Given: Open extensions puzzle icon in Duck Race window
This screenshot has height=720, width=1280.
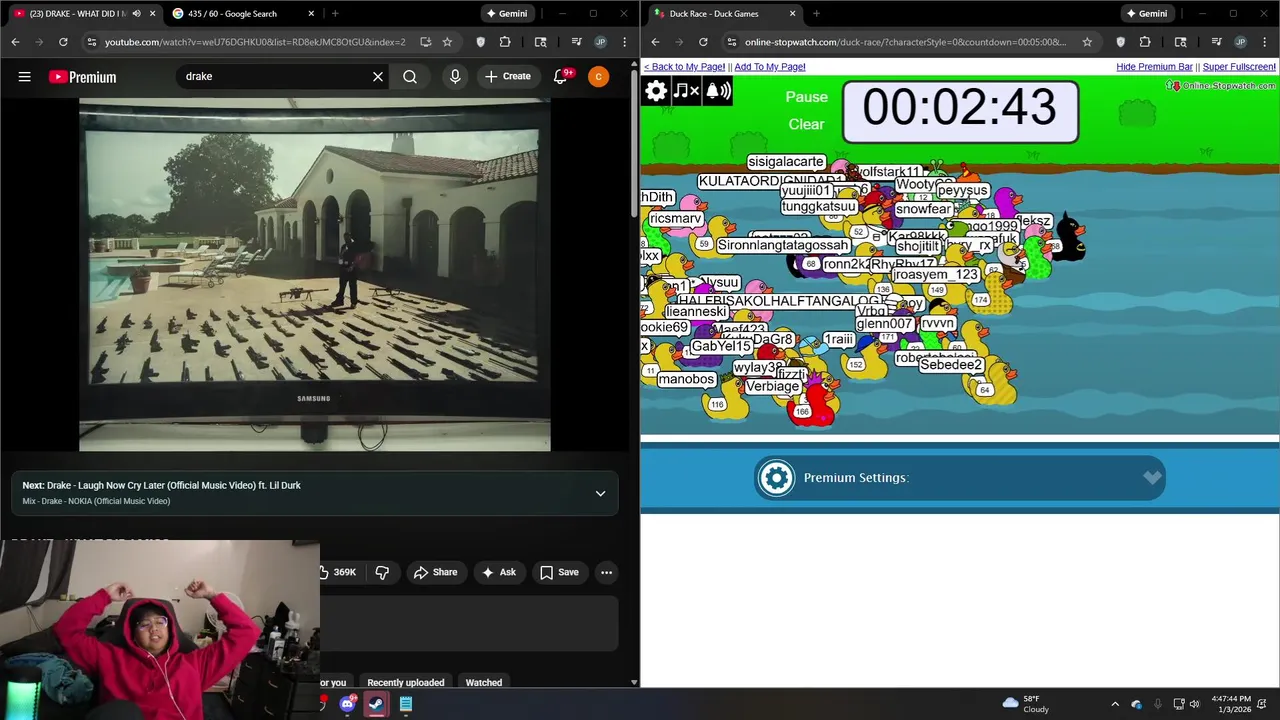Looking at the screenshot, I should click(1145, 42).
